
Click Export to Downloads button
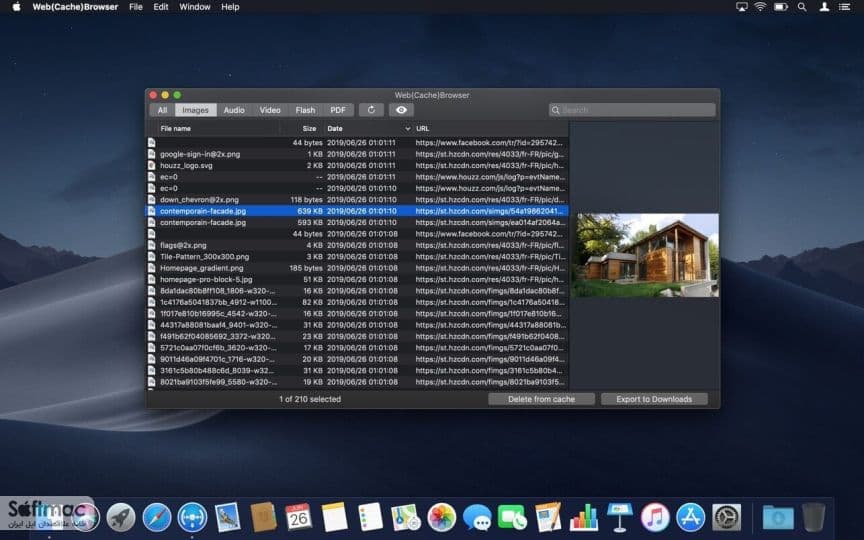point(654,399)
